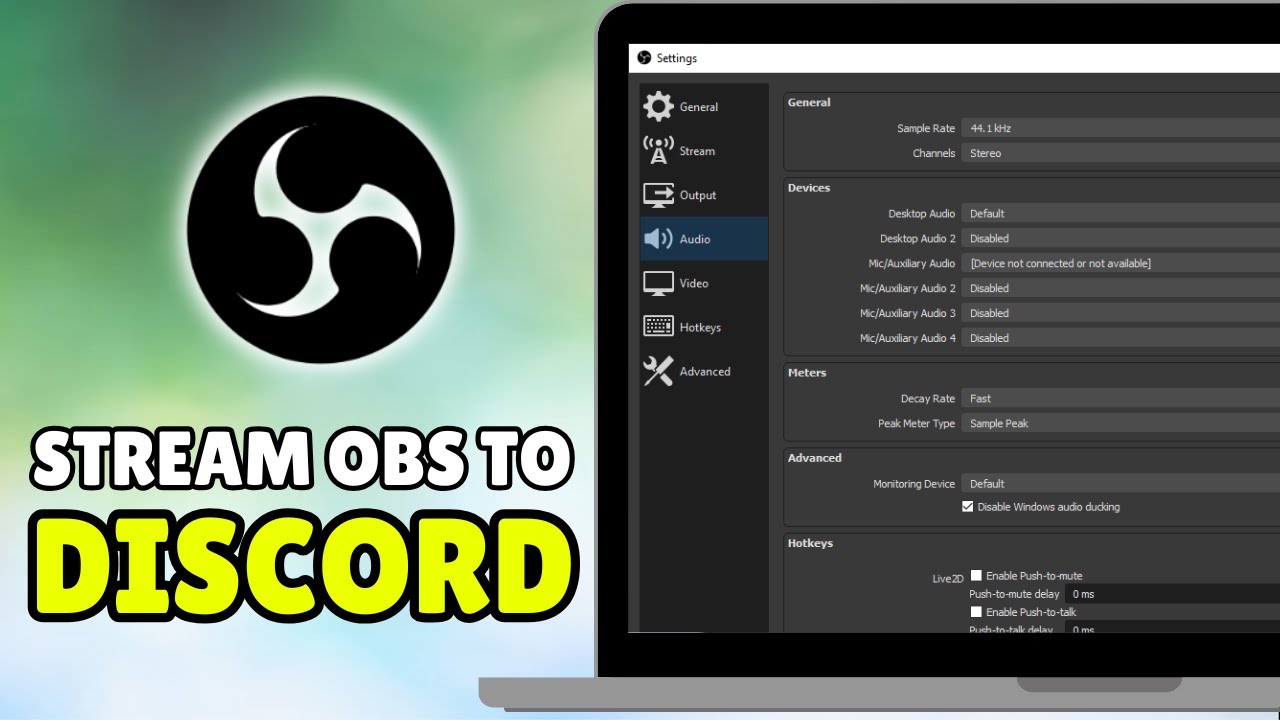Click the OBS icon in Settings title bar

click(644, 58)
